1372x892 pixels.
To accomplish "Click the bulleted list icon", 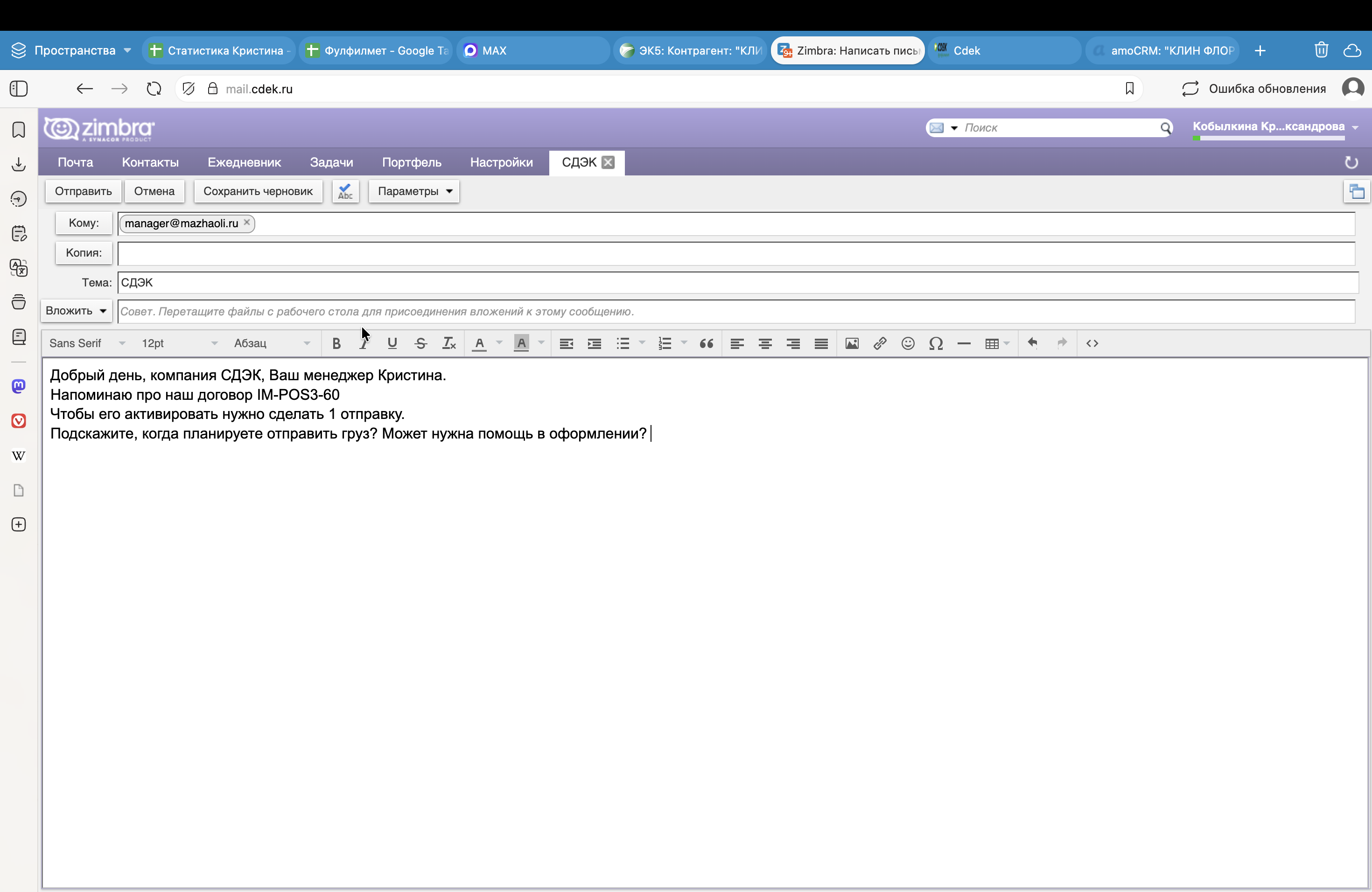I will pyautogui.click(x=623, y=343).
